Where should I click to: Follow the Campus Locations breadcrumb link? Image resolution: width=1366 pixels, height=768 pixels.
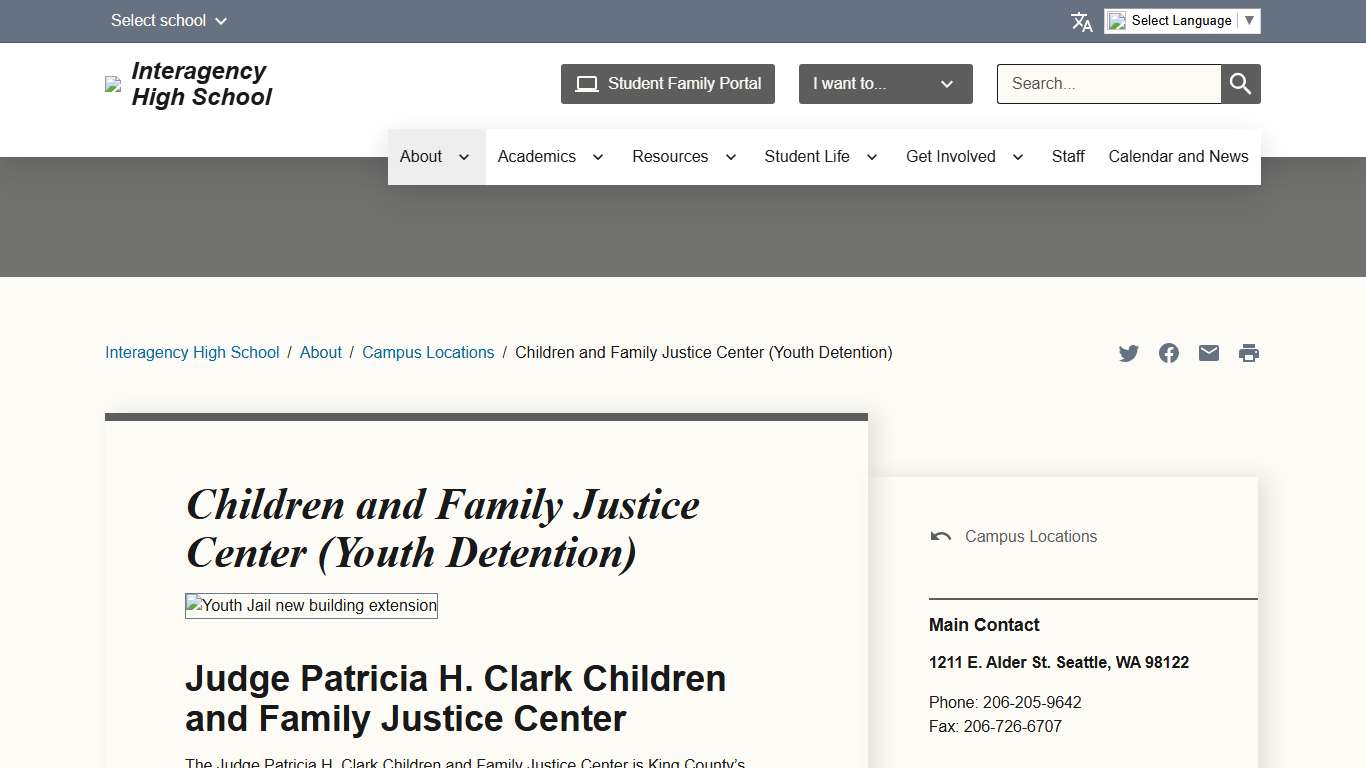coord(428,352)
